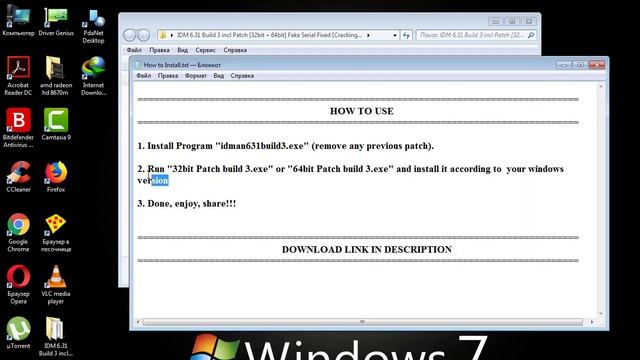Click Notepad vertical scrollbar up arrow
This screenshot has height=360, width=640.
click(x=601, y=87)
